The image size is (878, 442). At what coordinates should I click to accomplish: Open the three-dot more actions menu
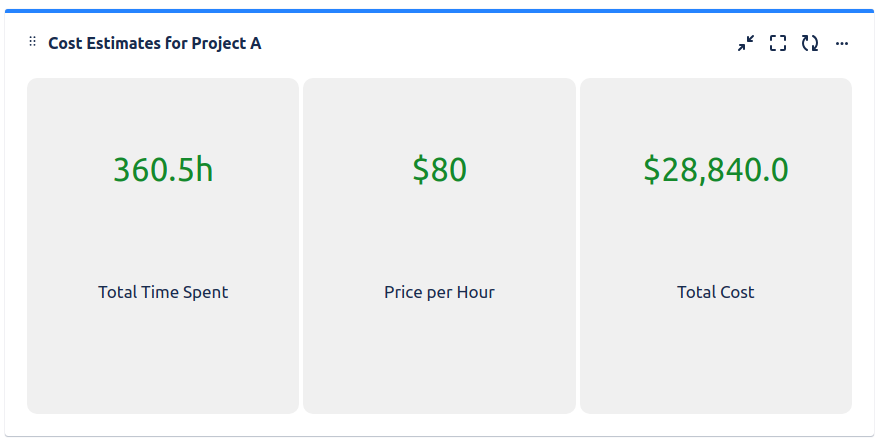842,43
